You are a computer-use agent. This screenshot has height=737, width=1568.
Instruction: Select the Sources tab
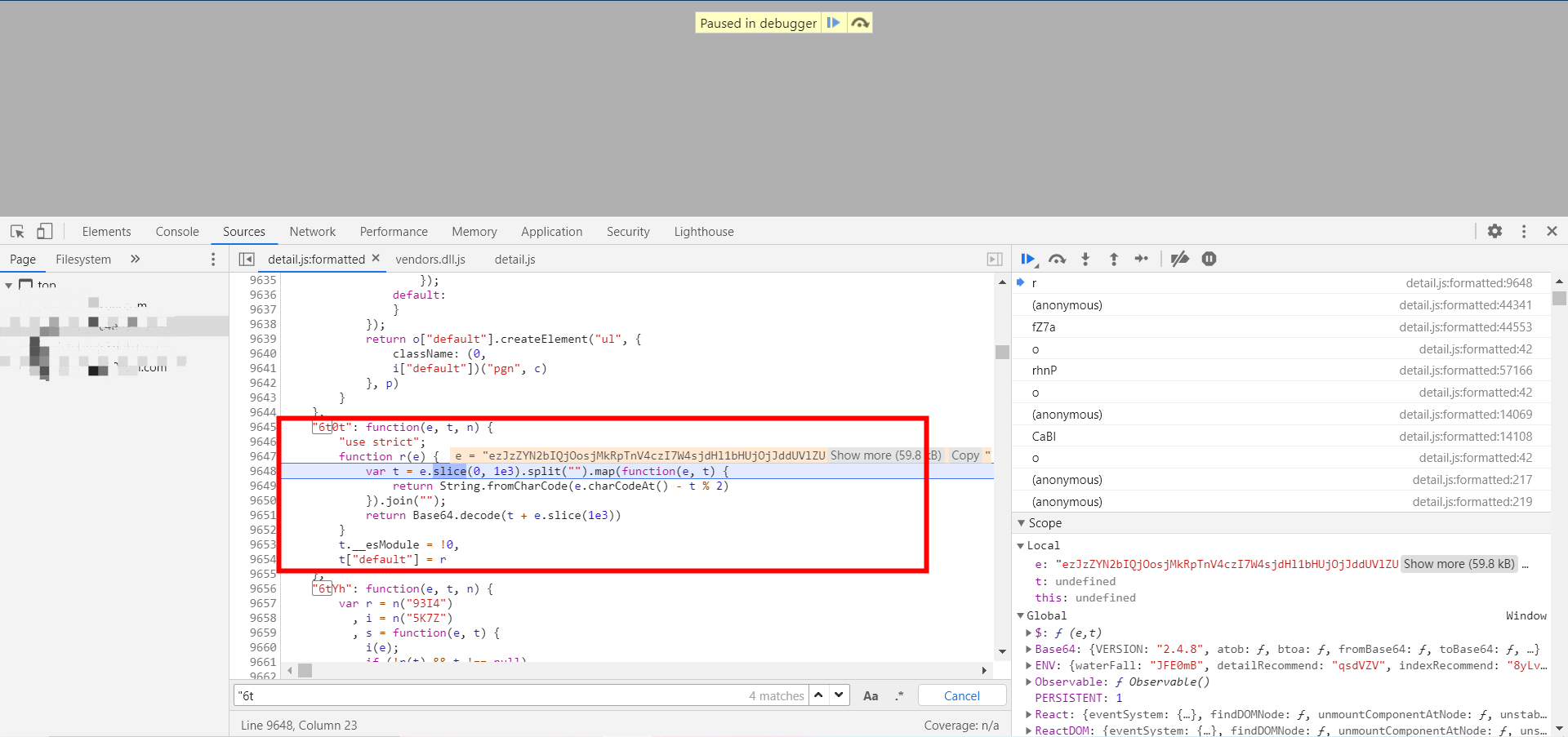point(244,232)
